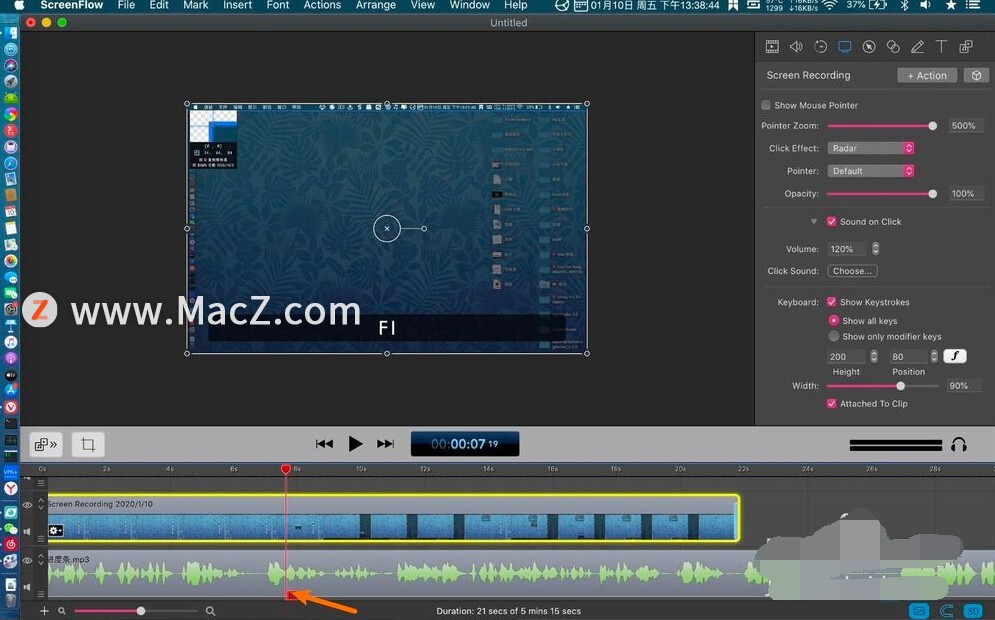Screen dimensions: 995x620
Task: Hide the Screen Recording track with eye icon
Action: [x=27, y=505]
